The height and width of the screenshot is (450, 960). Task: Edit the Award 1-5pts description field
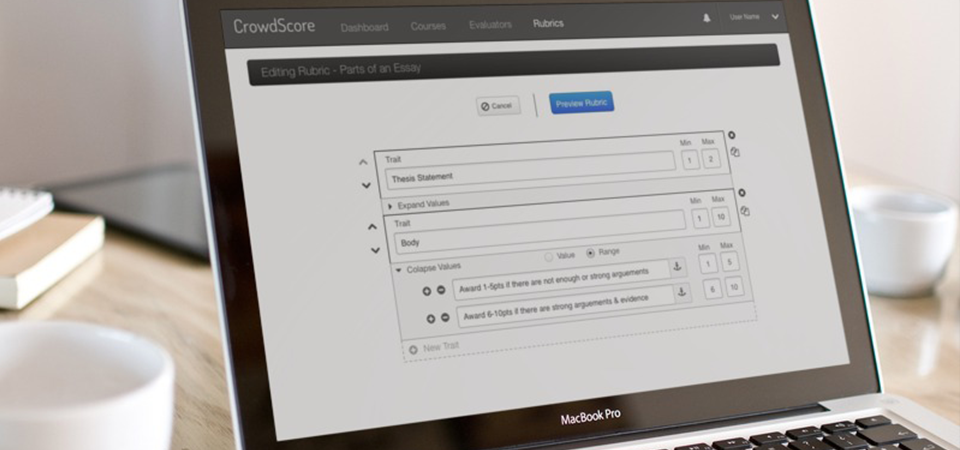(x=561, y=280)
